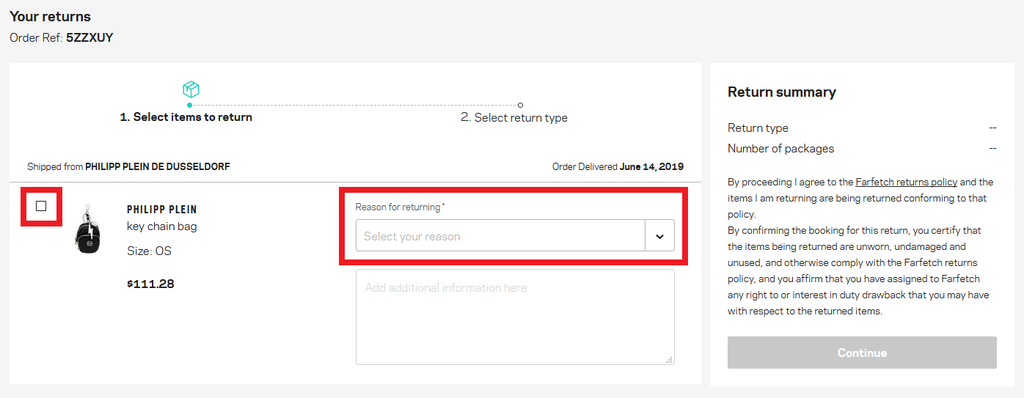1024x398 pixels.
Task: Click the $111.28 item price
Action: coord(151,284)
